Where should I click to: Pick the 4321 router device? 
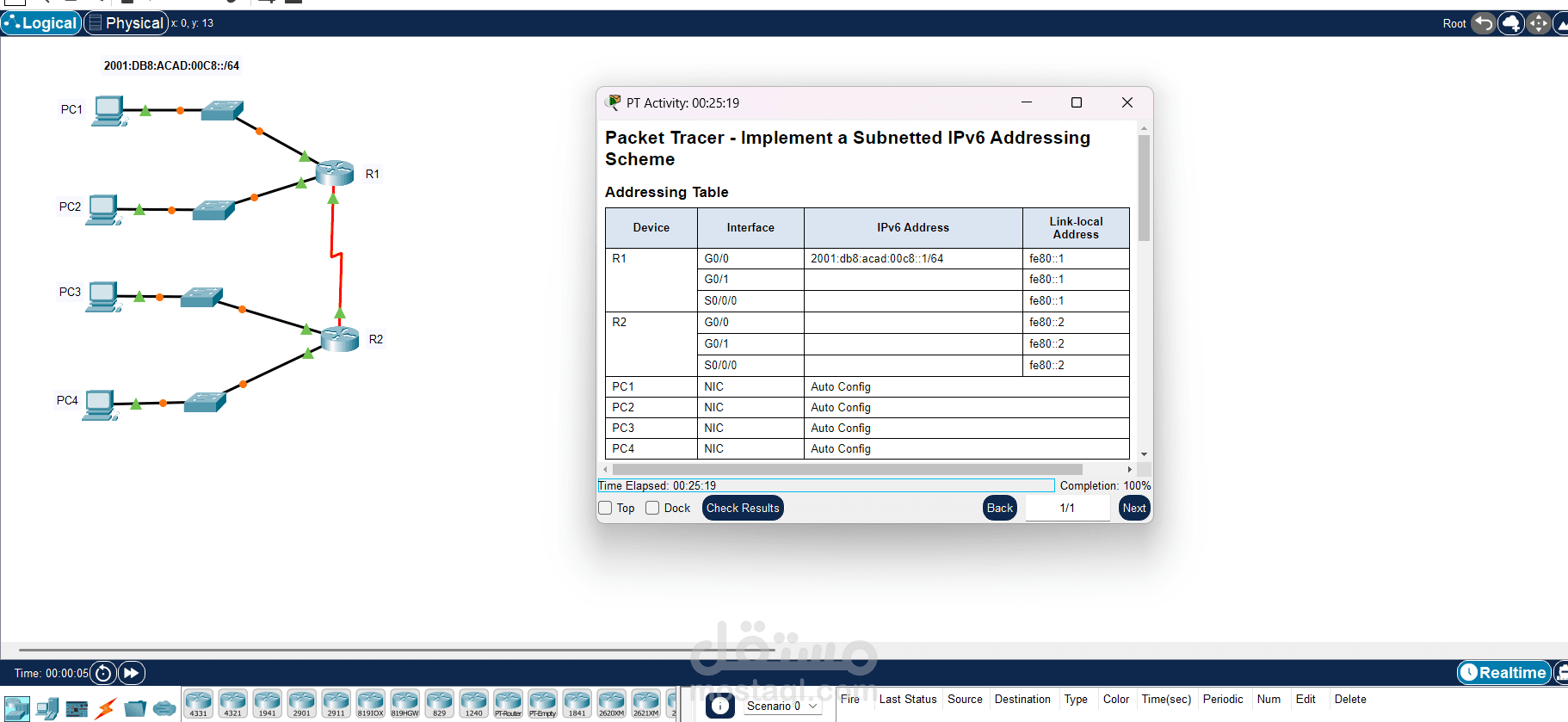point(233,704)
